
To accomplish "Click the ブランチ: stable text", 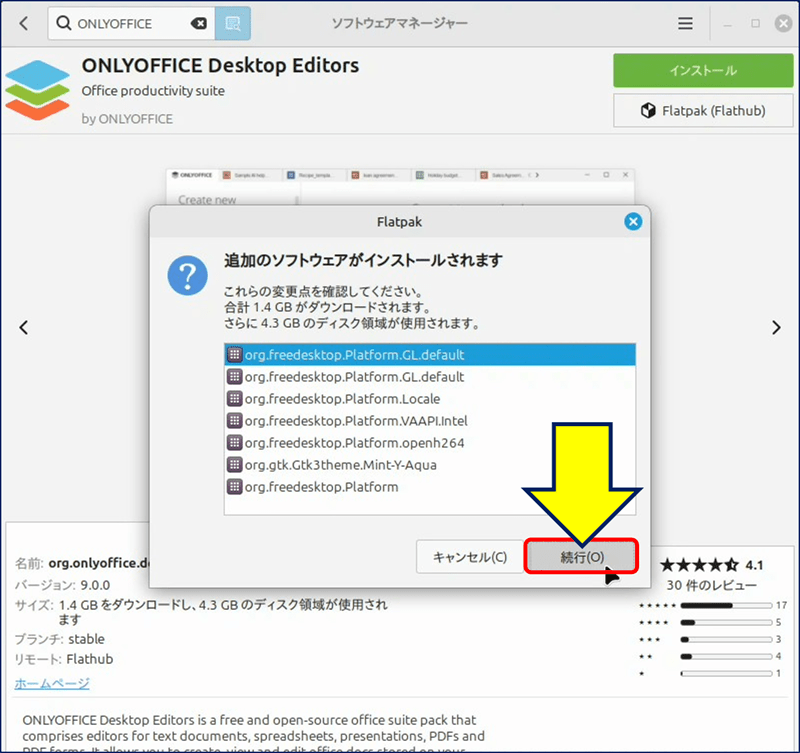I will (59, 639).
